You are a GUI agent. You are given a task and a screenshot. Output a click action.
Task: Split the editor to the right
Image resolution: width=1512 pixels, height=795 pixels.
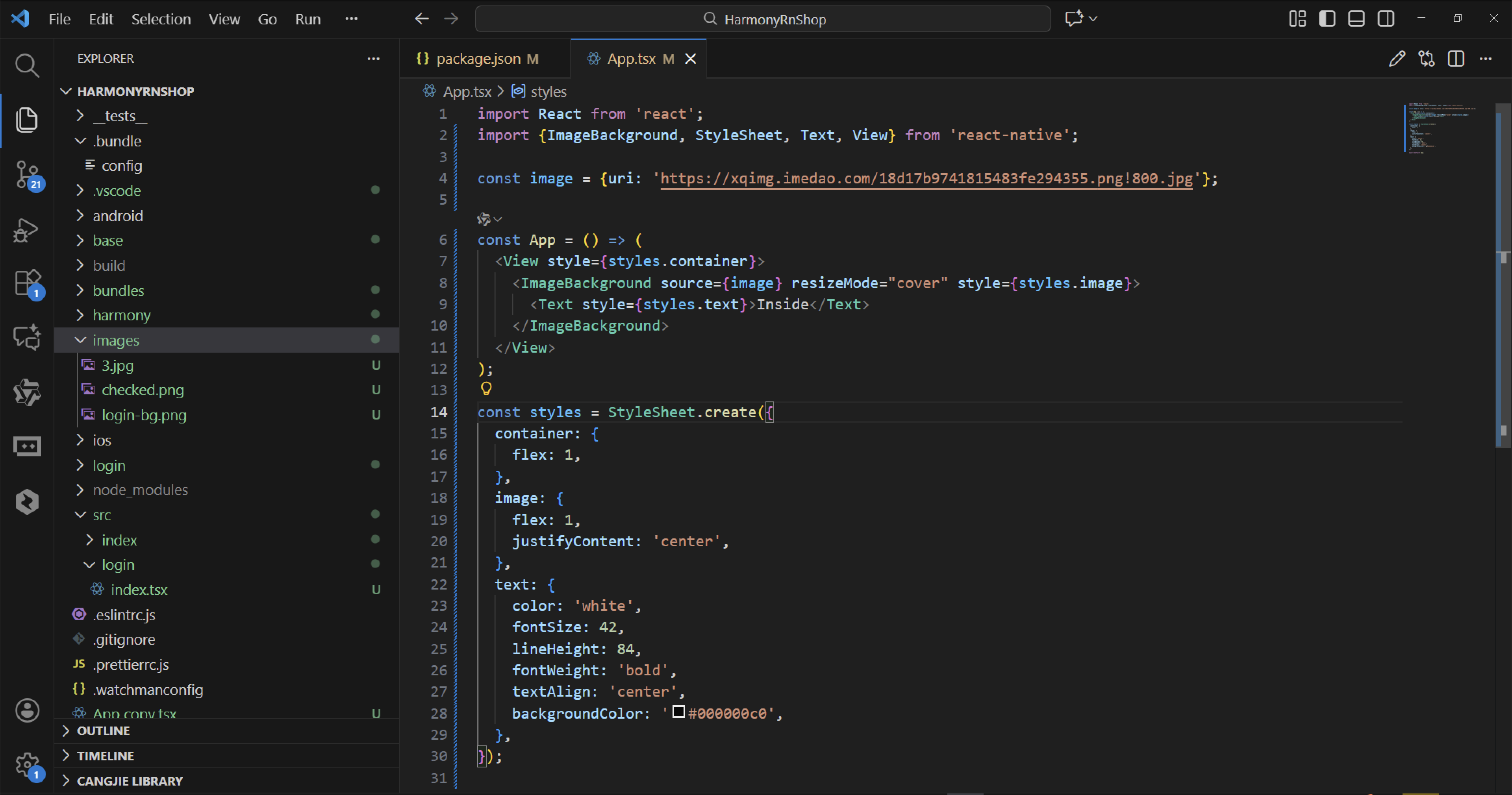(x=1456, y=59)
